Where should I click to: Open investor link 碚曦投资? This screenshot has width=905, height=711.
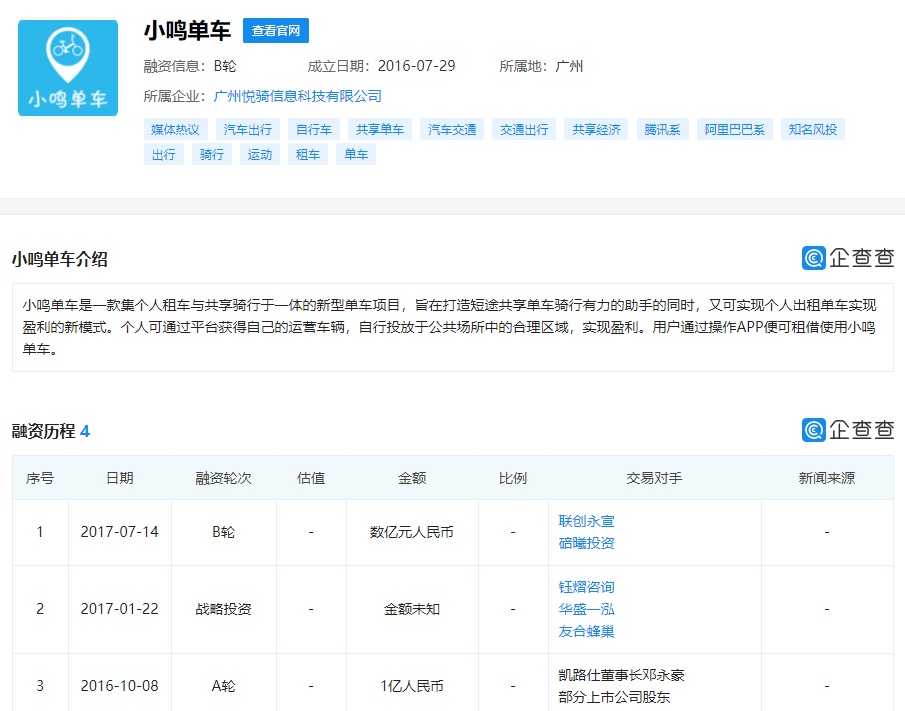coord(587,543)
